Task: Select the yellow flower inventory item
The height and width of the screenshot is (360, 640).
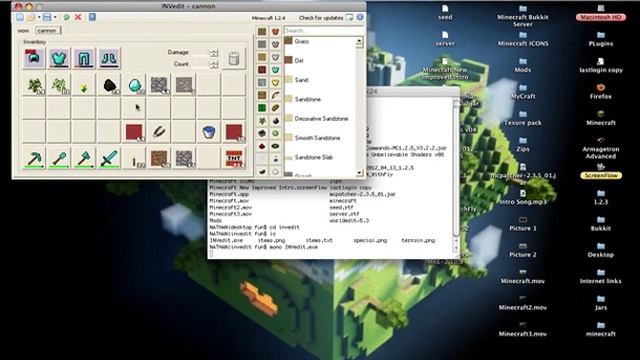Action: (84, 86)
